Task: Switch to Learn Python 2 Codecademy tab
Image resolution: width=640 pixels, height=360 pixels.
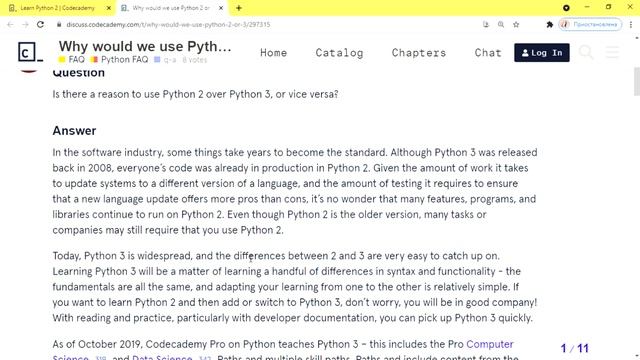Action: [57, 8]
